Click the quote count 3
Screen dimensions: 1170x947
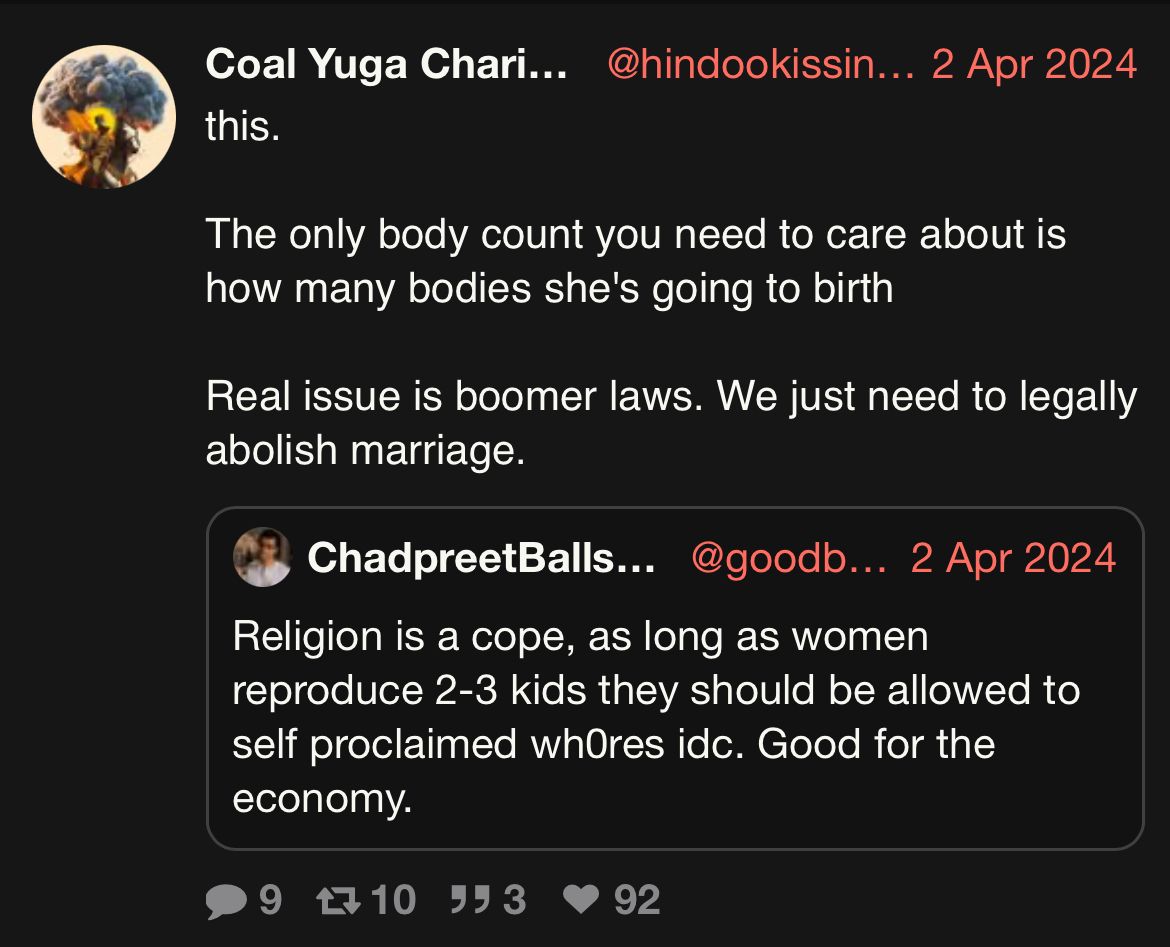[514, 900]
